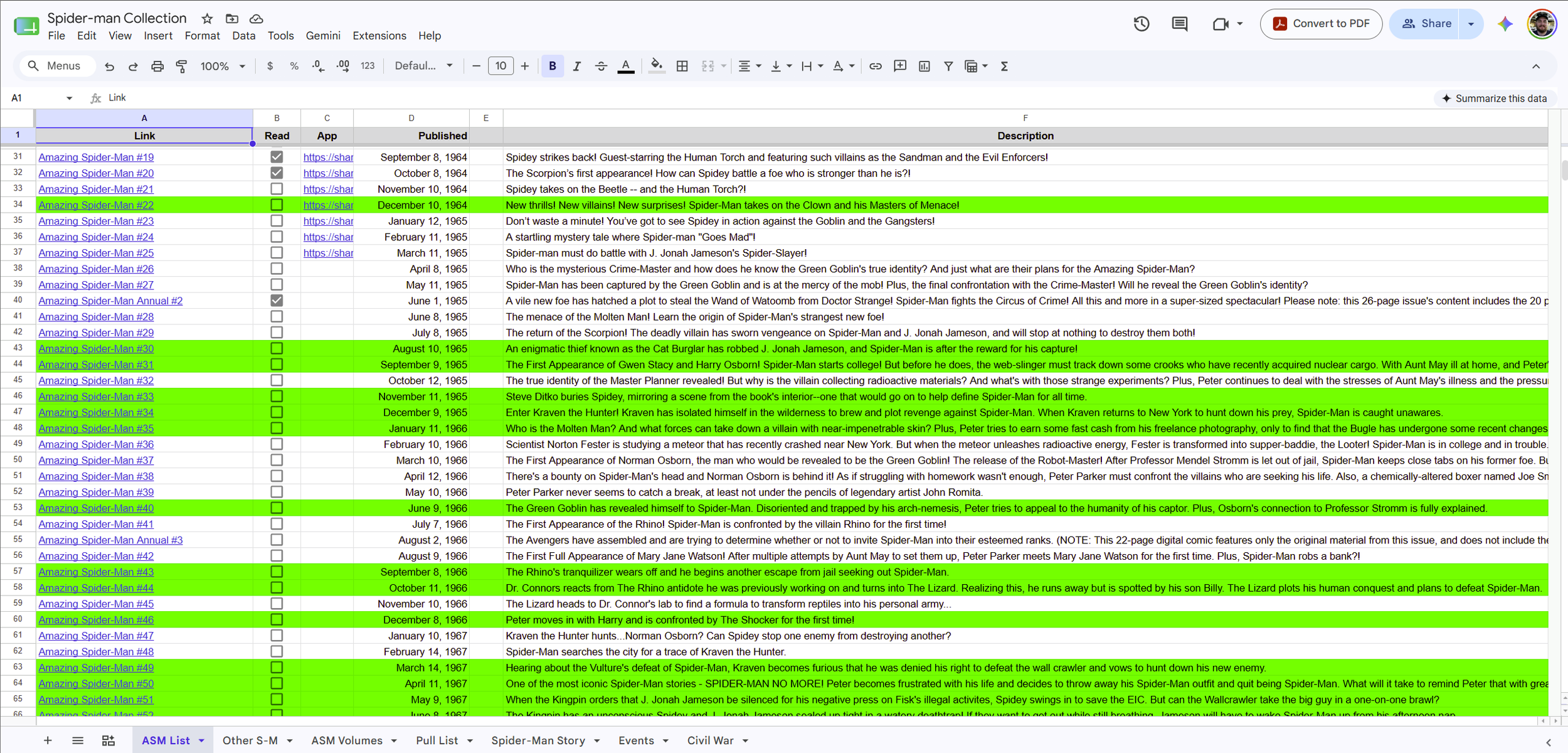Switch to the Pull List sheet tab
Viewport: 1568px width, 753px height.
(437, 740)
